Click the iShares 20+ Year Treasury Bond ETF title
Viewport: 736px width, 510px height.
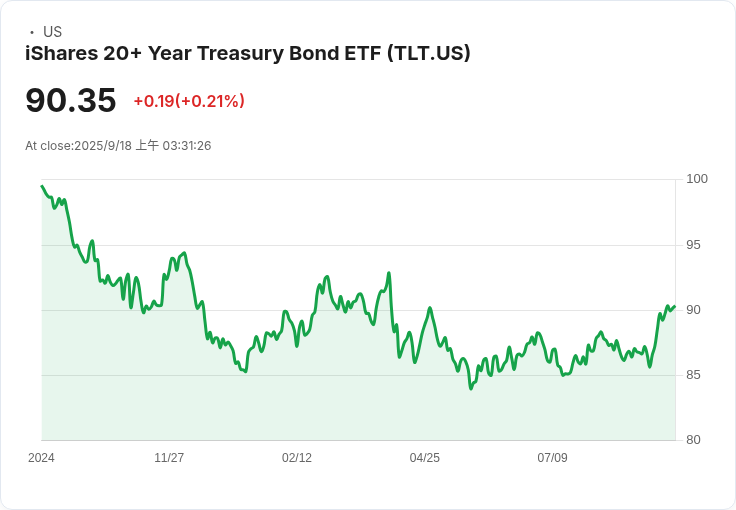[247, 53]
